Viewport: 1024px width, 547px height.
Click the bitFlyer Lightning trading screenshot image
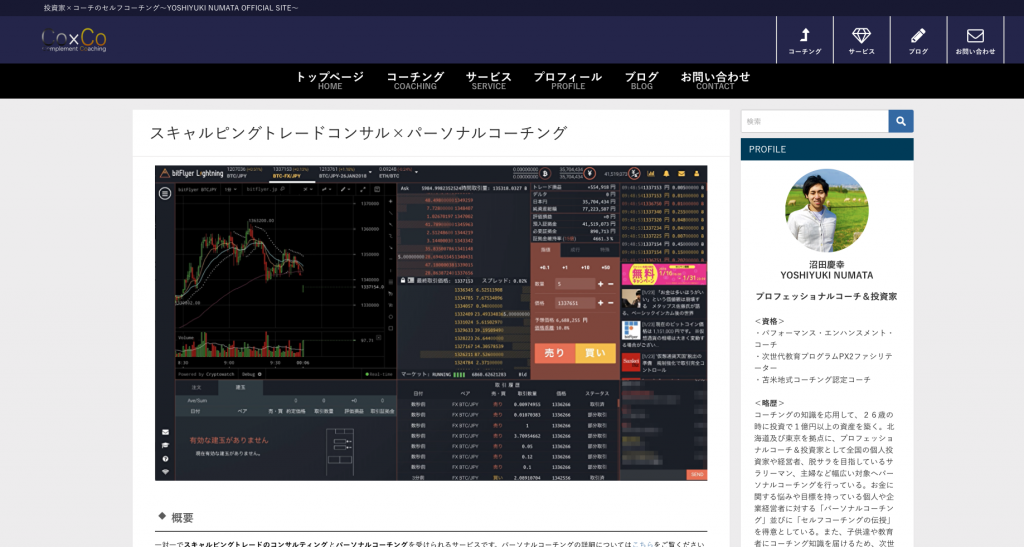click(x=431, y=322)
